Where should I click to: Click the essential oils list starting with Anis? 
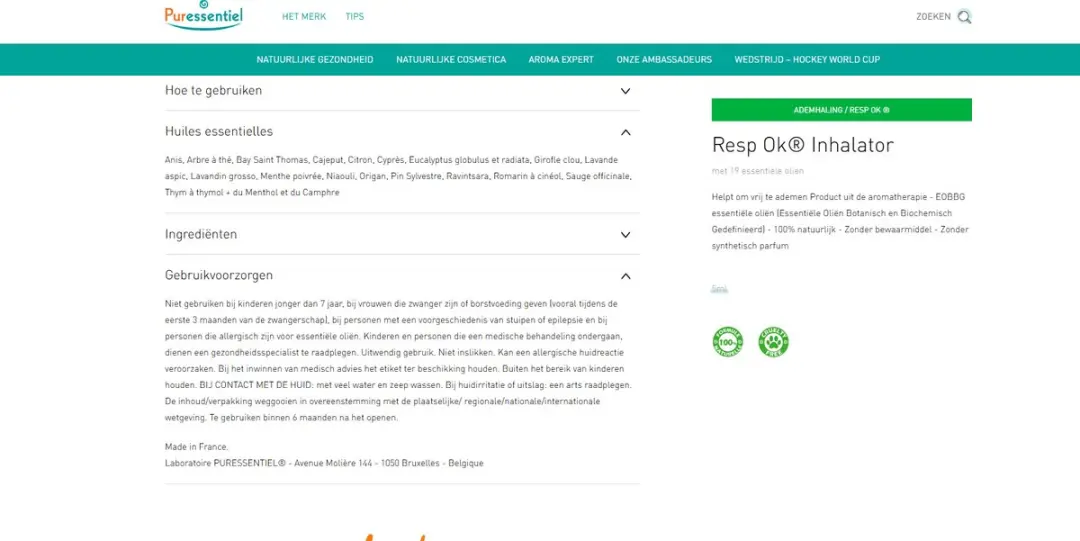[x=398, y=176]
